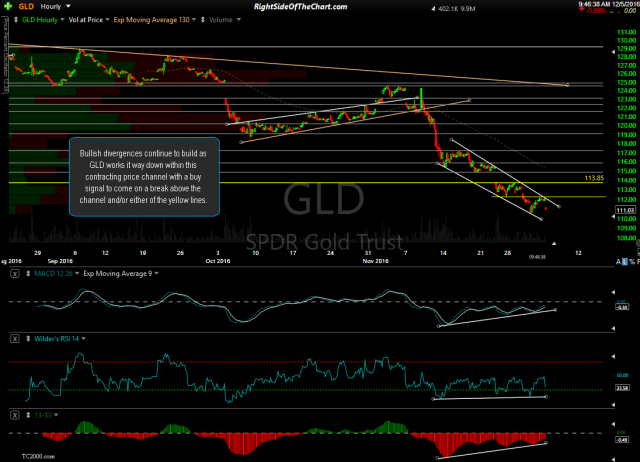Click the price pane top scale arrow near 128.00
640x462 pixels.
click(x=613, y=52)
